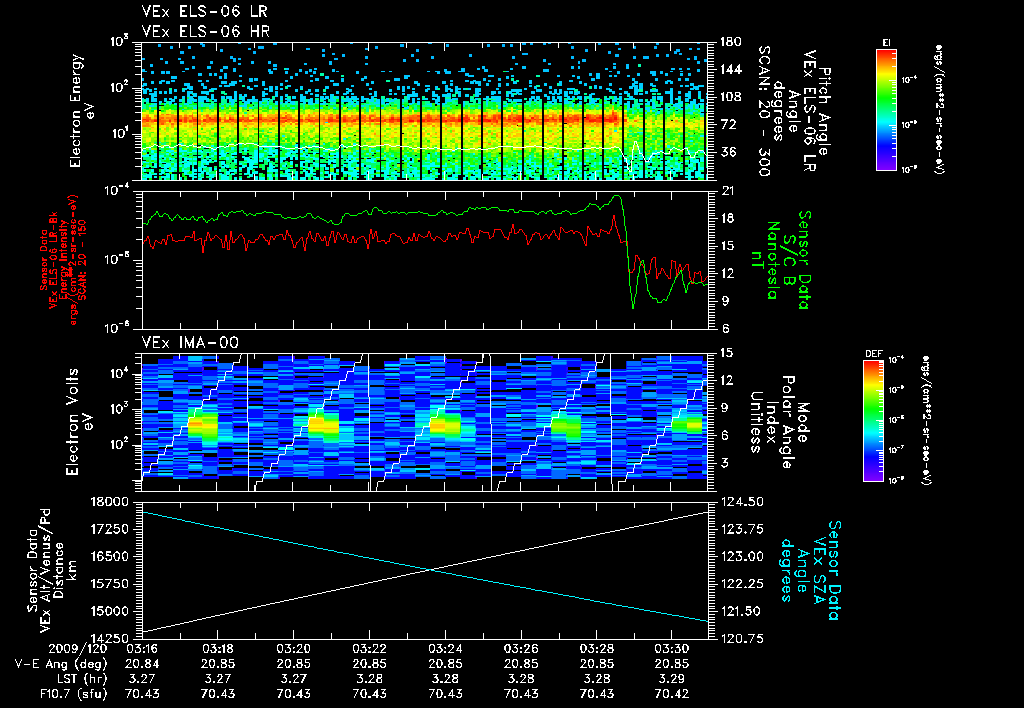The height and width of the screenshot is (708, 1024).
Task: Click the ELS electron energy spectrogram panel
Action: 424,111
